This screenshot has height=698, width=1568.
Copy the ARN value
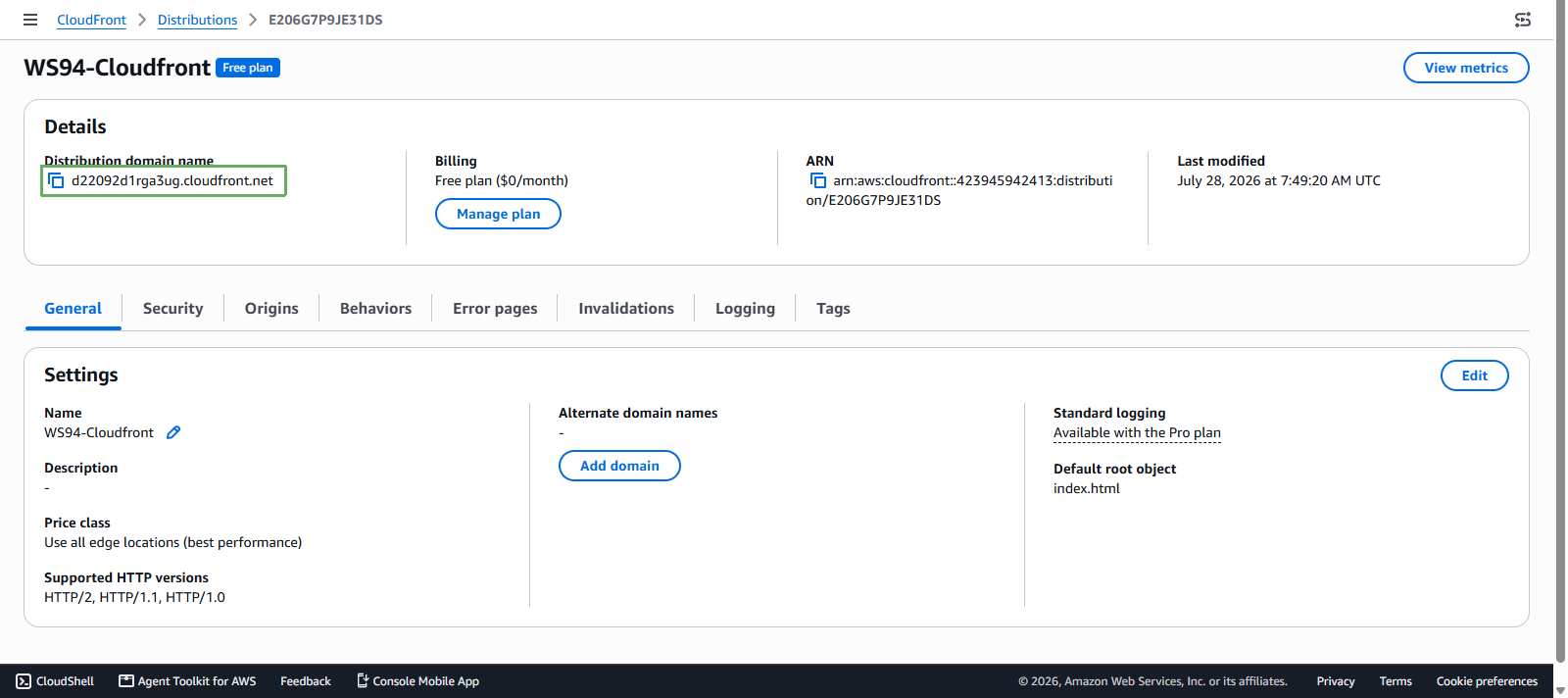pos(817,180)
